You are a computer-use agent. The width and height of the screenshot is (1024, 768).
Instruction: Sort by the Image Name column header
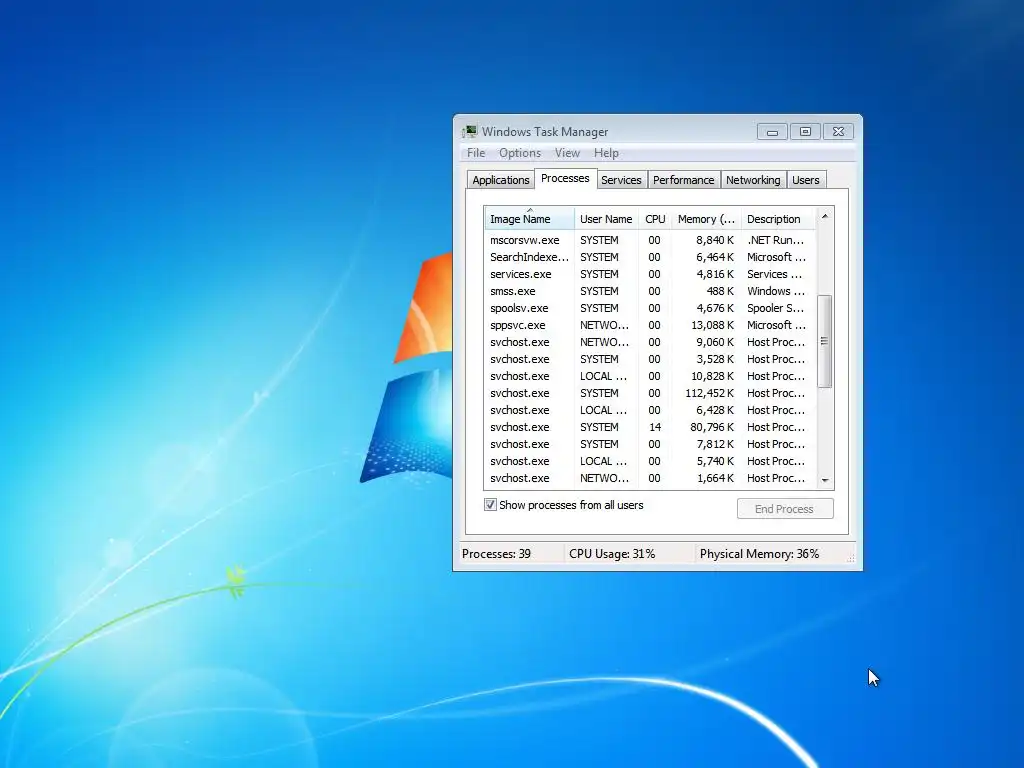529,219
